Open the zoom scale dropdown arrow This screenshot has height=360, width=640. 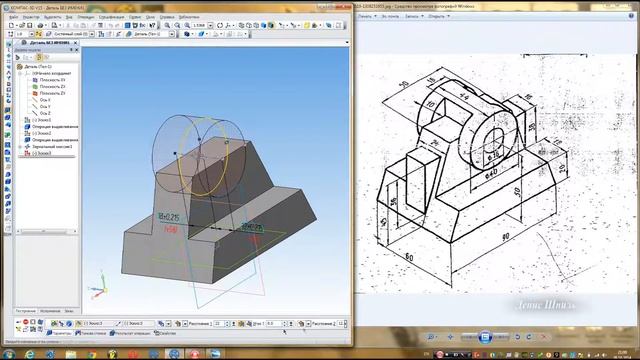point(210,25)
